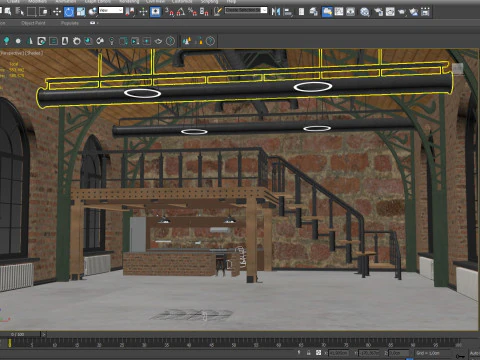Click the Use Pivot Point Center icon
Viewport: 480px width, 360px height.
[130, 12]
